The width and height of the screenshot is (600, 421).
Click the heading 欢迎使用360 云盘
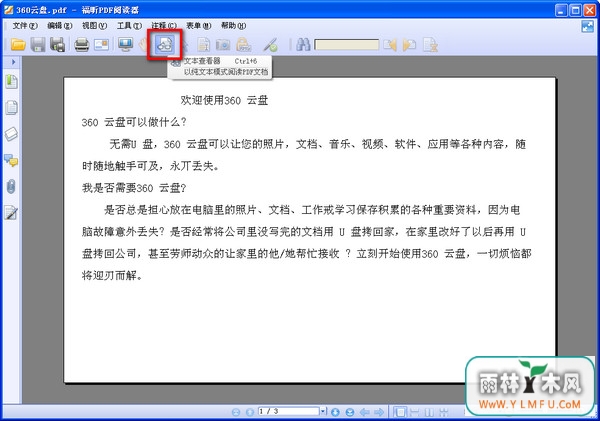coord(224,100)
